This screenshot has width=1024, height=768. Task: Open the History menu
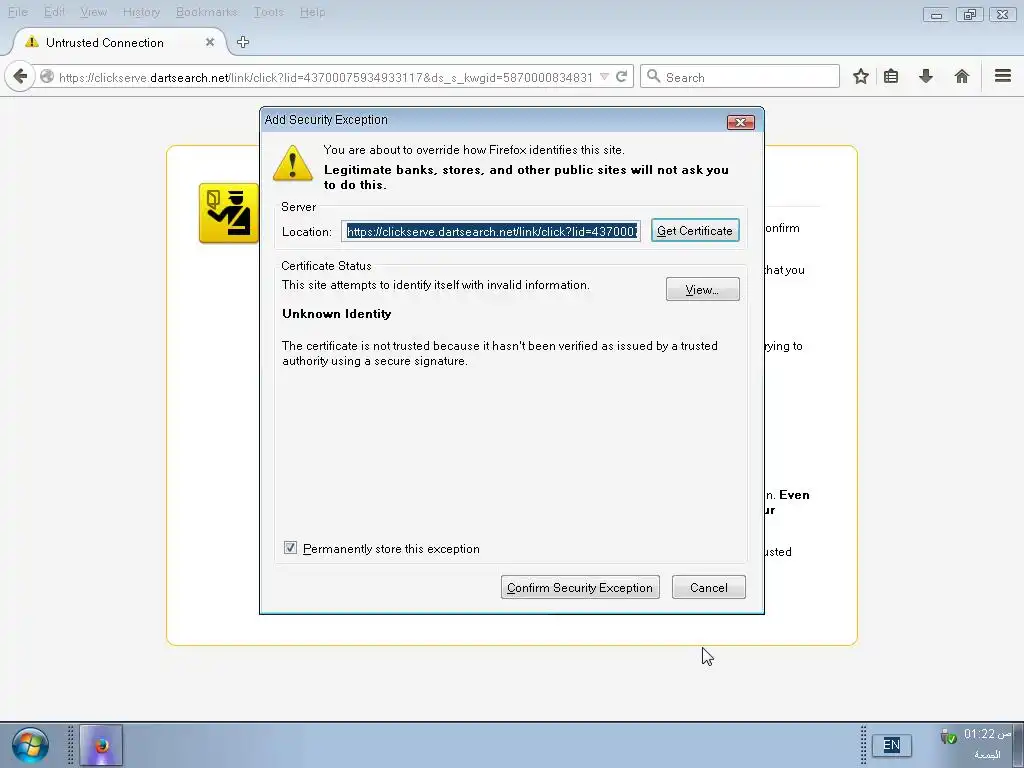coord(141,12)
